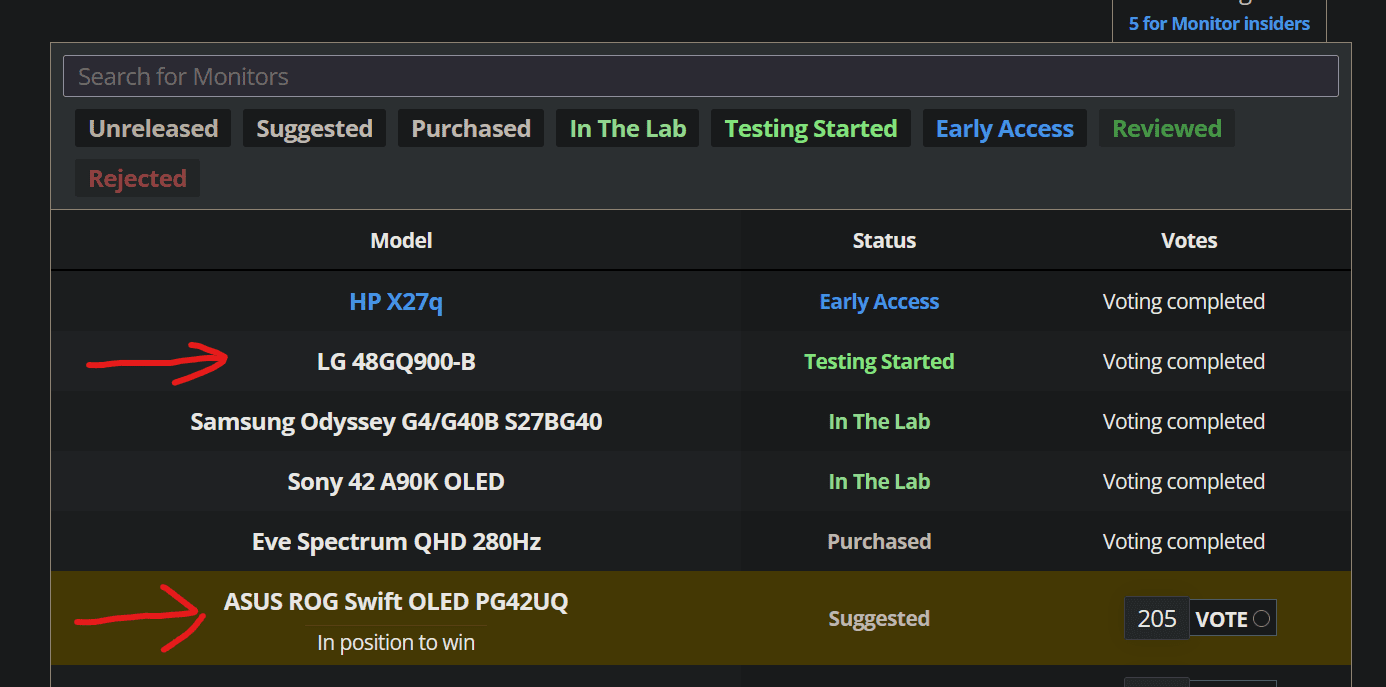Click Voting completed in the Eve Spectrum row
The image size is (1386, 687).
click(x=1184, y=541)
